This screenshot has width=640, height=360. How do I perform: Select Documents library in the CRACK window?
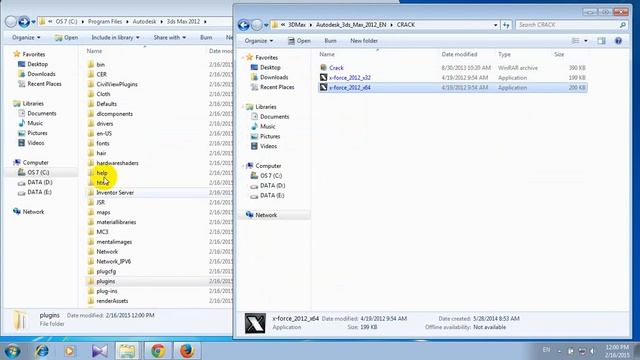click(274, 117)
